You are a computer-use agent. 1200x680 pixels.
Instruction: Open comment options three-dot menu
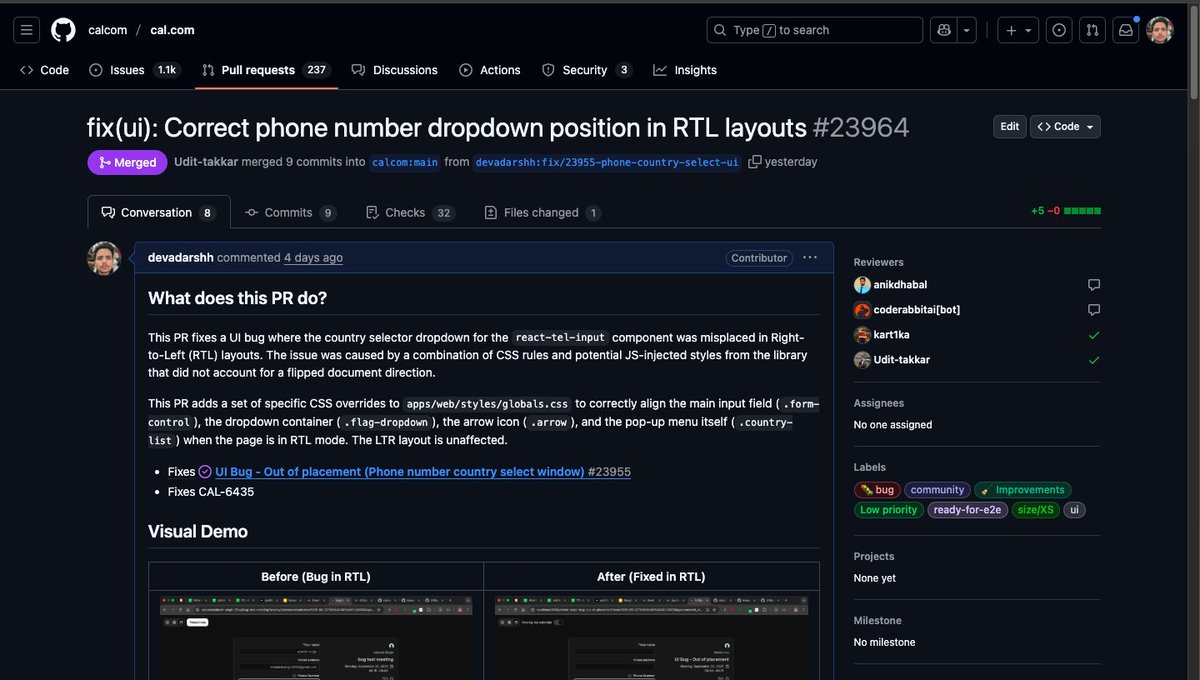[x=810, y=258]
